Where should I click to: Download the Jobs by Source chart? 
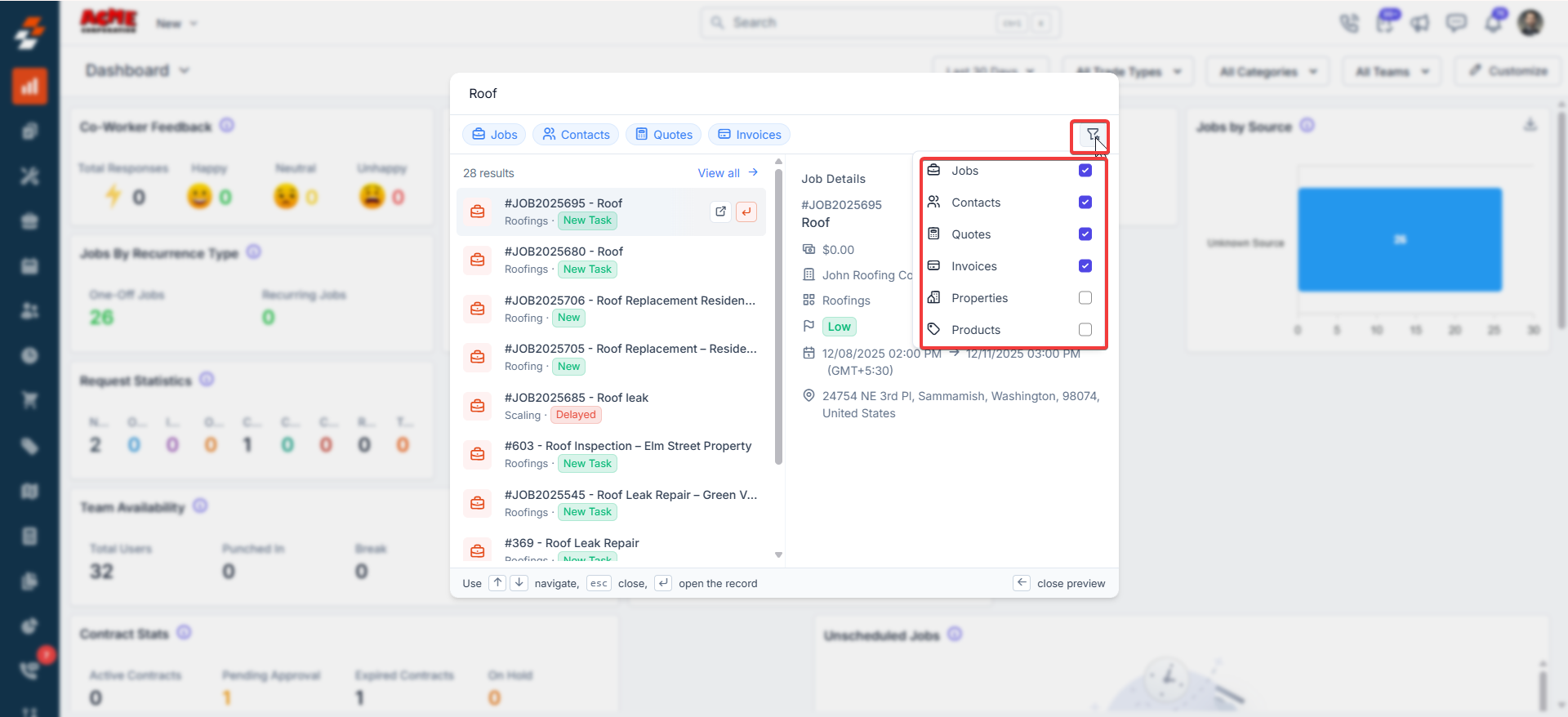click(1530, 125)
